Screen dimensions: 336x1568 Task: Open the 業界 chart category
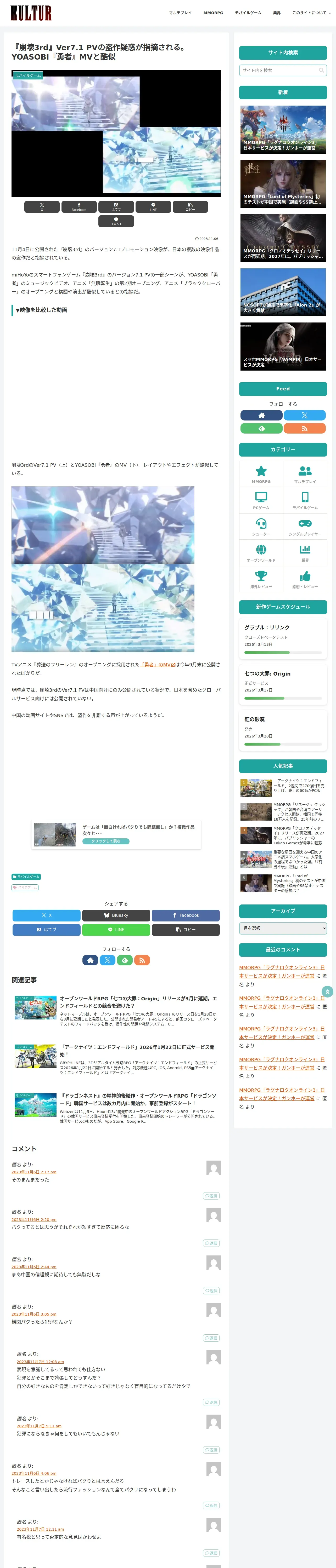[305, 553]
